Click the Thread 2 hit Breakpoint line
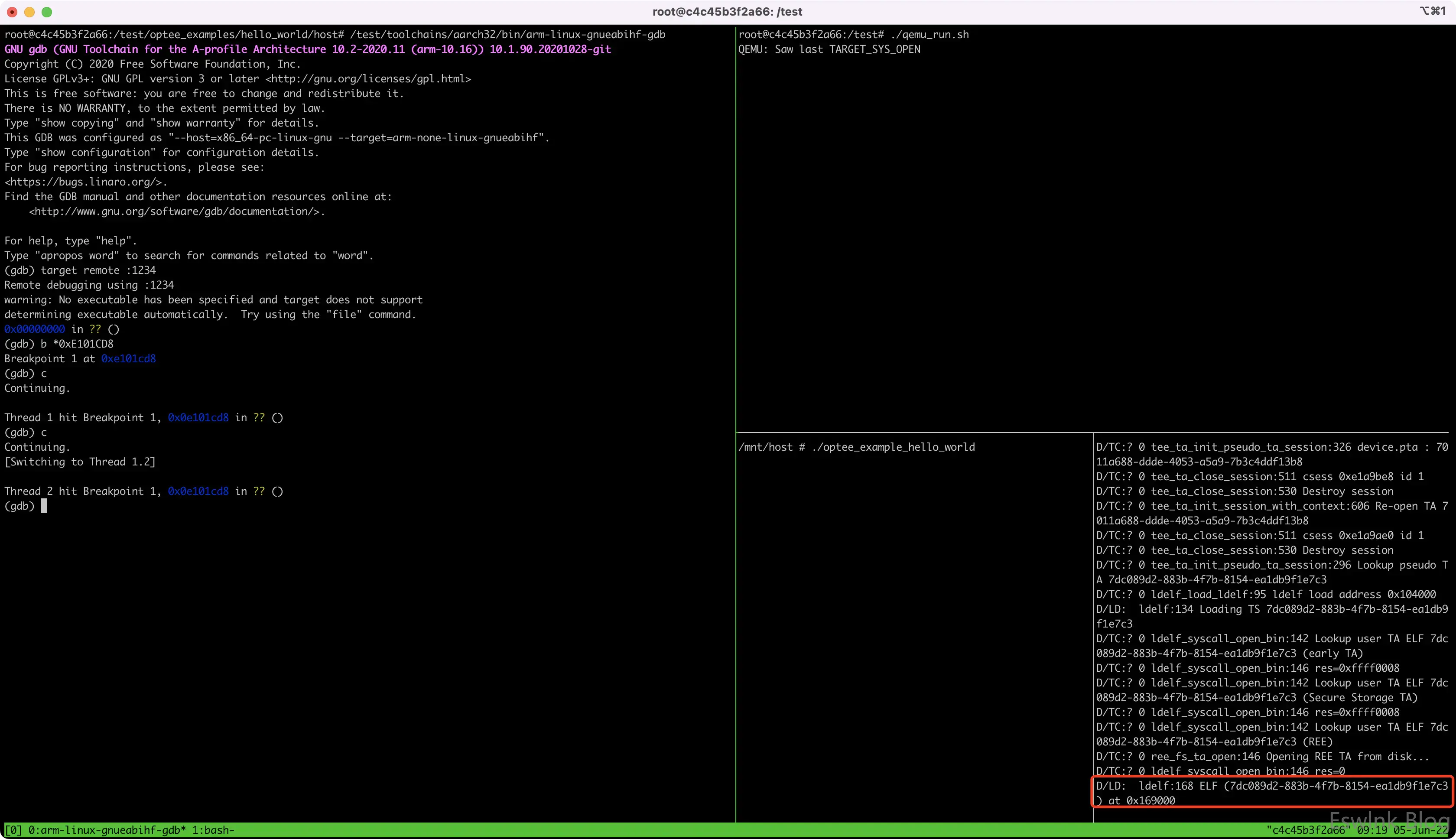 [143, 491]
